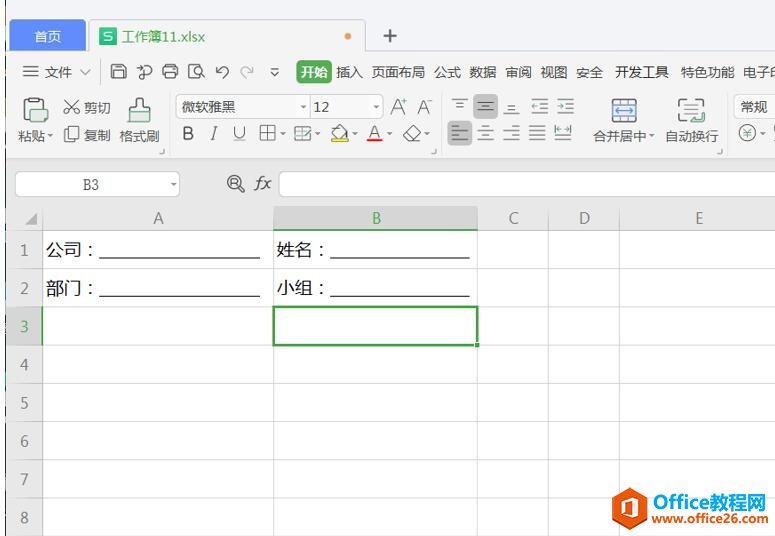Expand the fill color dropdown arrow
The width and height of the screenshot is (775, 536).
coord(355,134)
